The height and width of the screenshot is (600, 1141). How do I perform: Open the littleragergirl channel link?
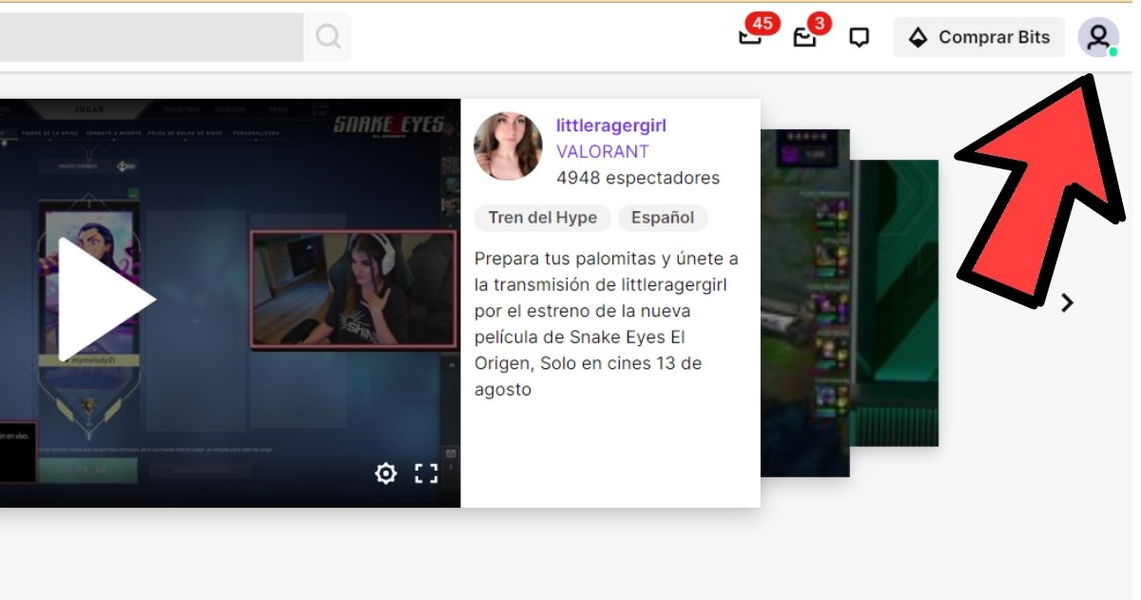pos(611,125)
